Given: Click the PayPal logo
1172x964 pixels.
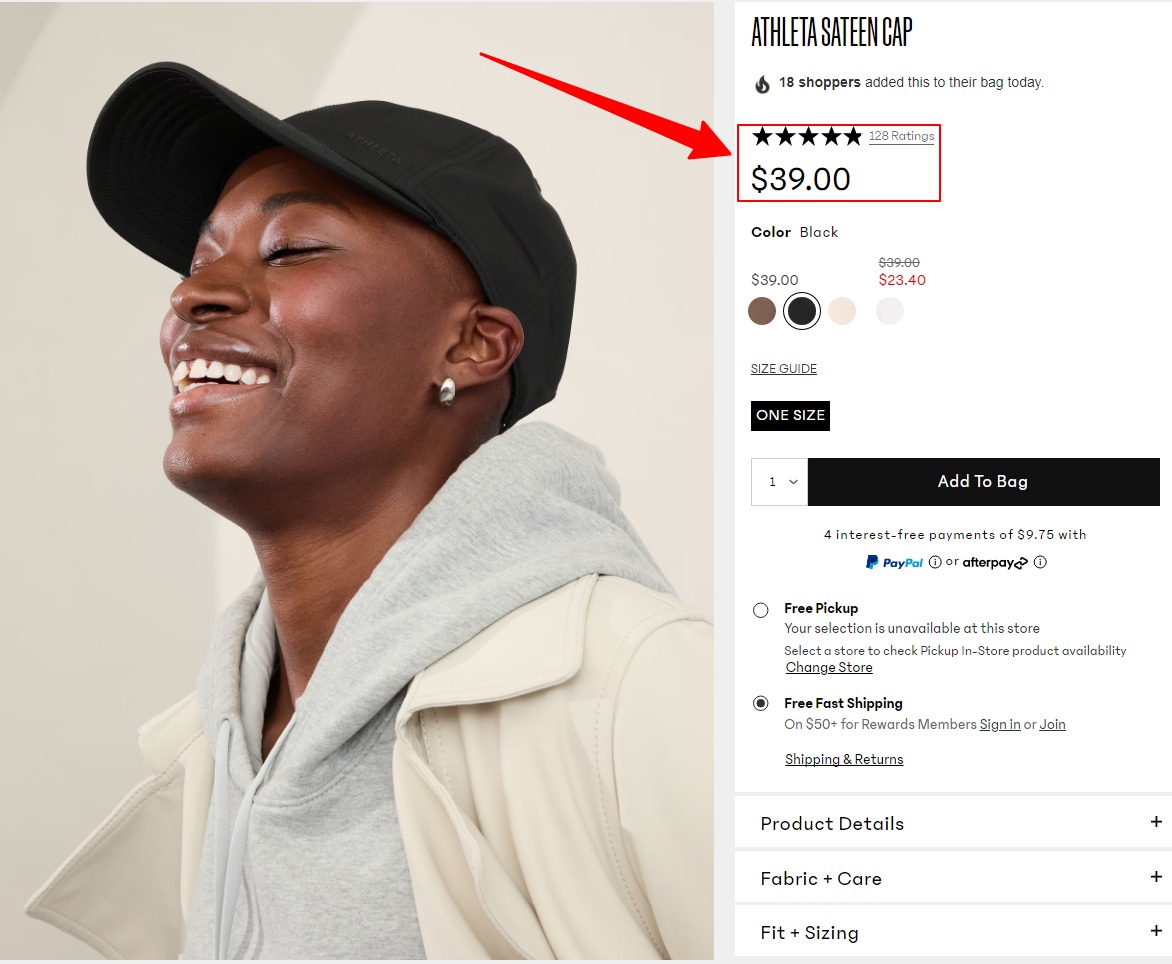Looking at the screenshot, I should click(x=895, y=563).
